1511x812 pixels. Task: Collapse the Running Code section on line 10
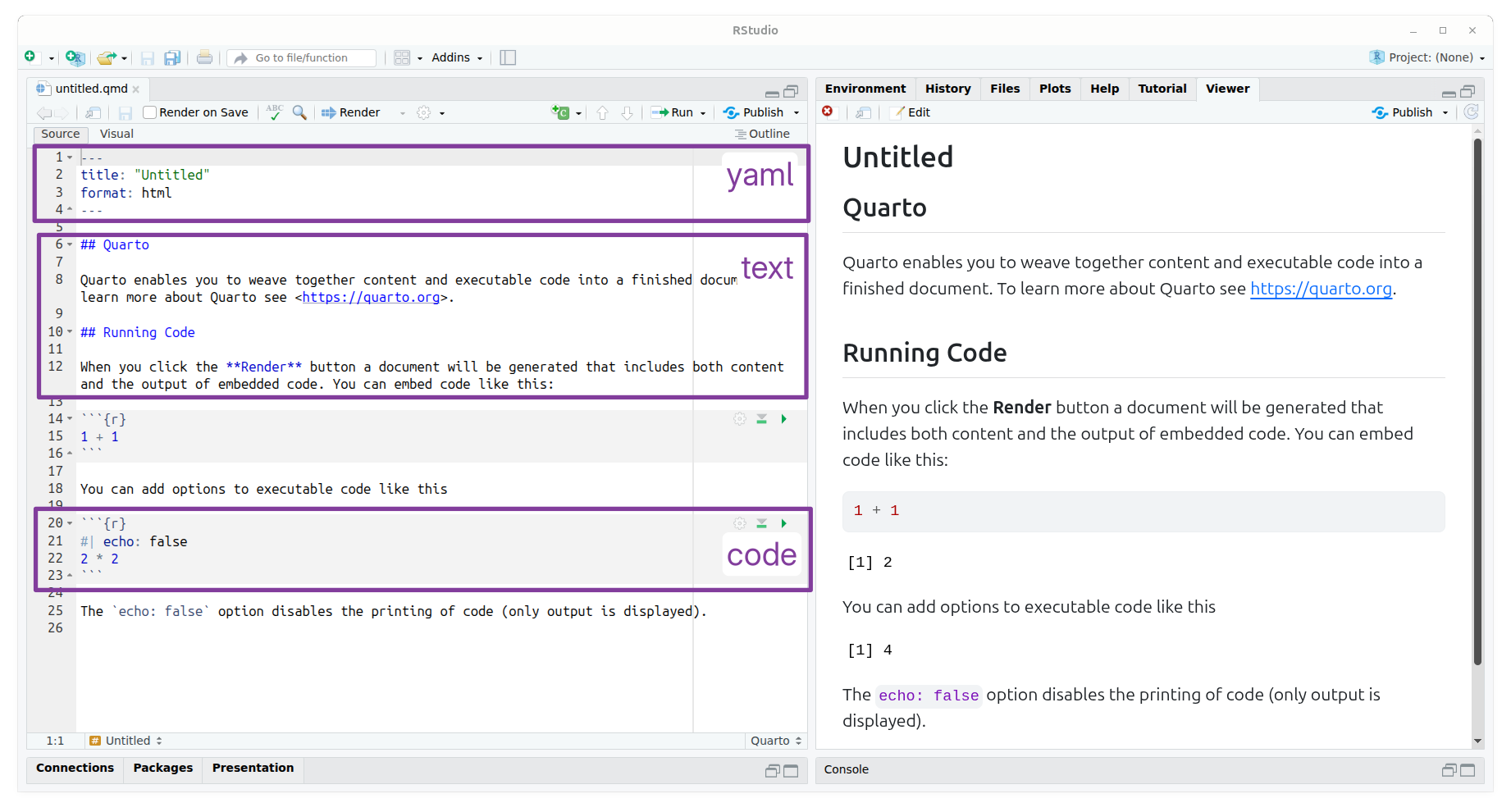70,332
